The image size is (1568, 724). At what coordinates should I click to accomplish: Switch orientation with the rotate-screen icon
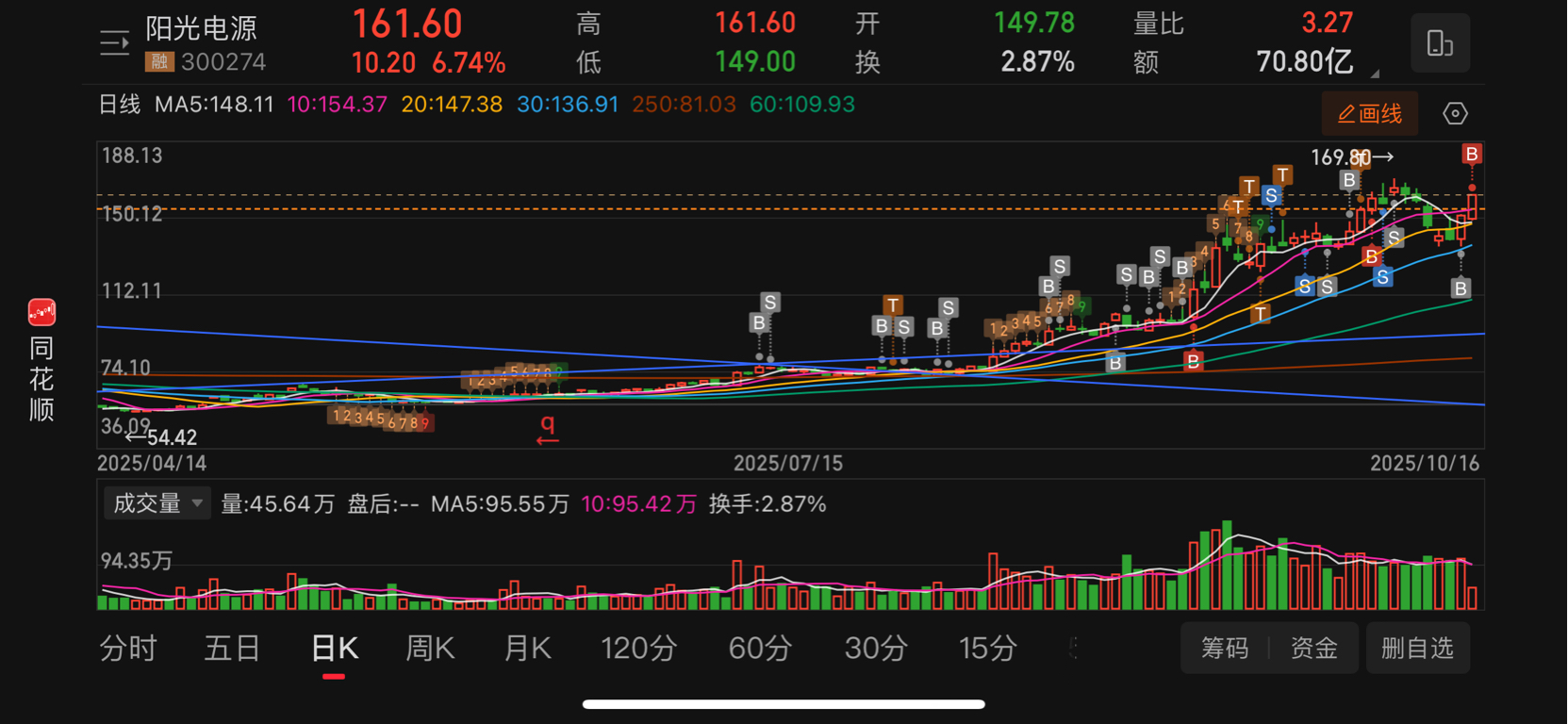click(x=1440, y=43)
